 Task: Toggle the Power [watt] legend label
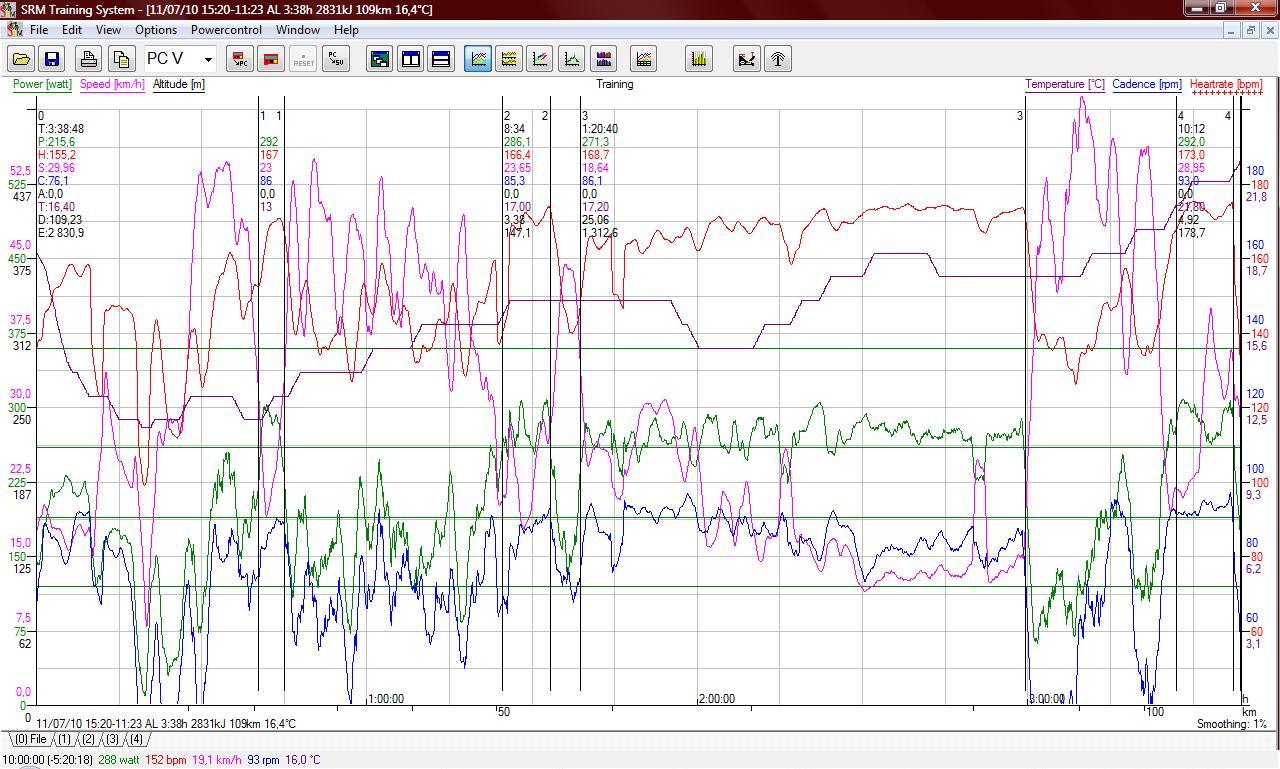point(42,84)
